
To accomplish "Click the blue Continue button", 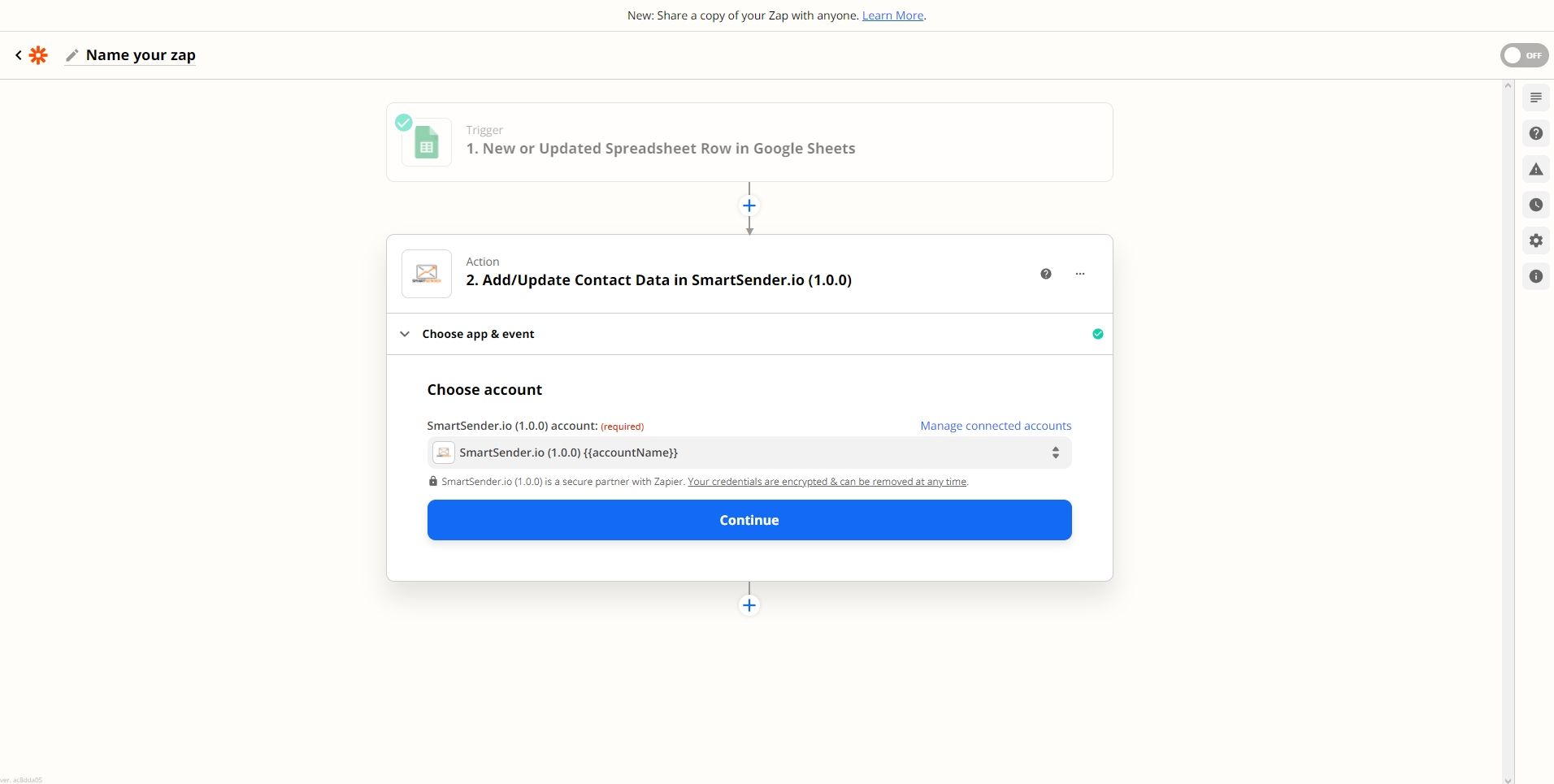I will pyautogui.click(x=749, y=520).
